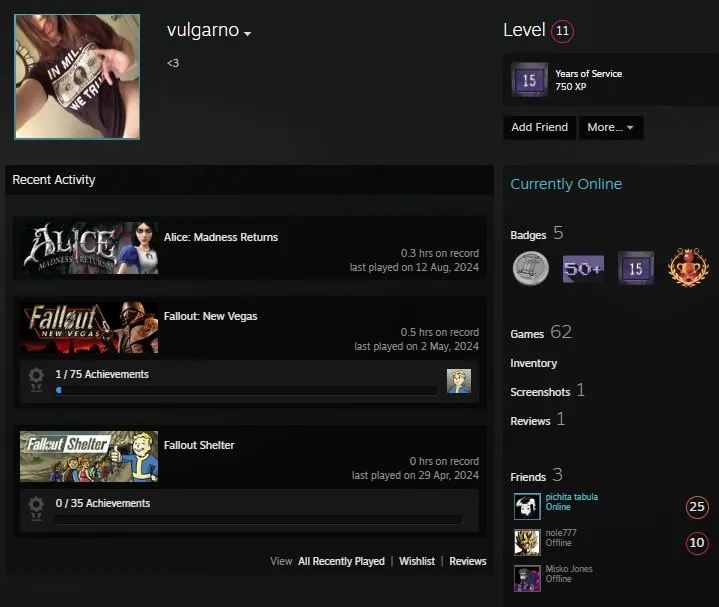Select the <3 profile summary text

[x=173, y=63]
